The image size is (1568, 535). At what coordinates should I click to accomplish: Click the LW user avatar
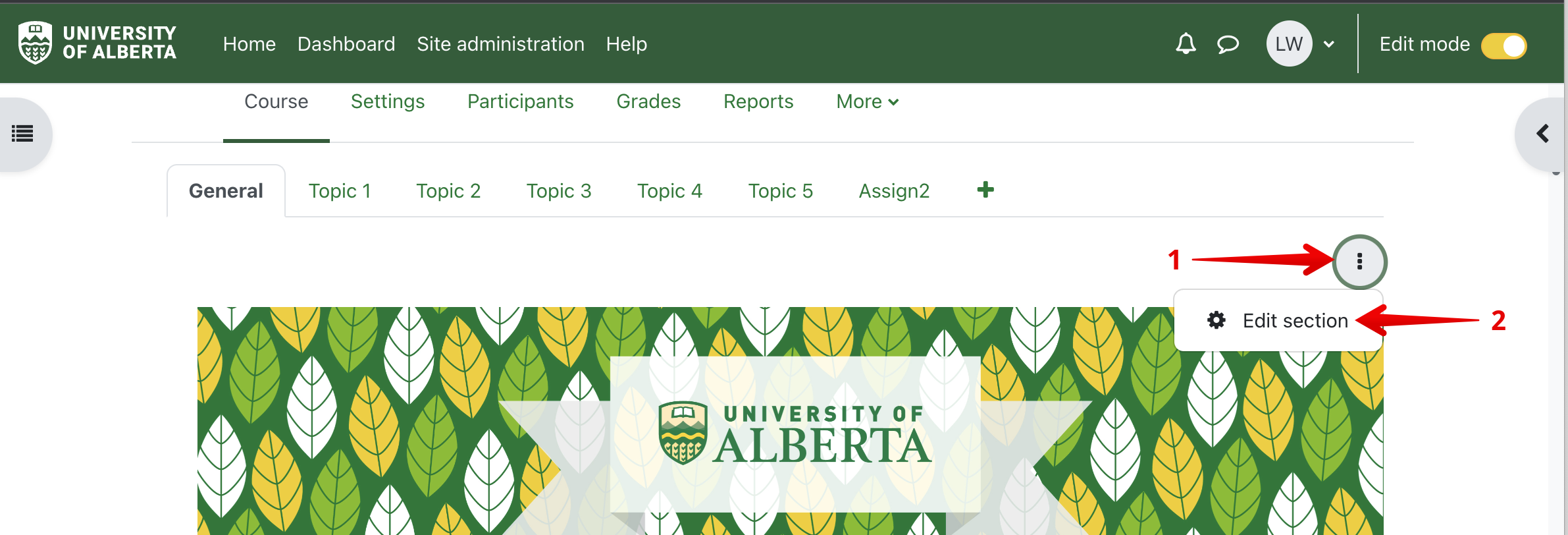(x=1289, y=43)
